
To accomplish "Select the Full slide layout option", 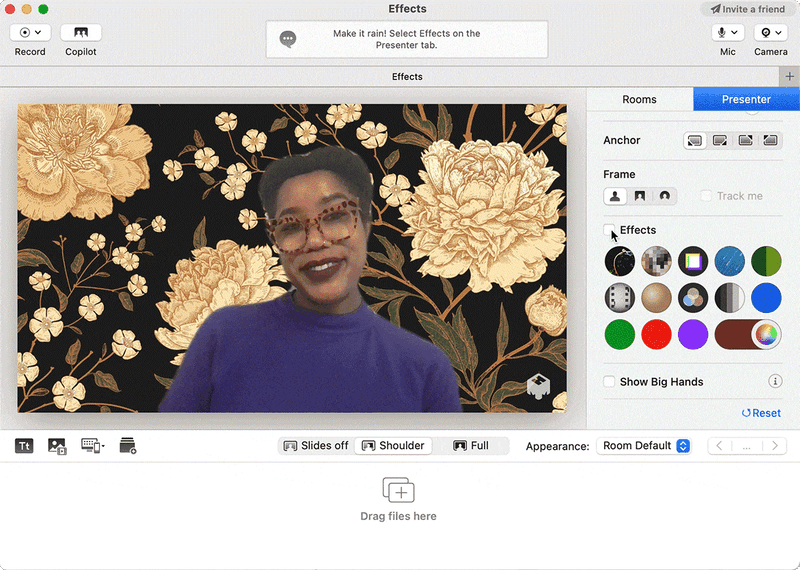I will (x=471, y=446).
